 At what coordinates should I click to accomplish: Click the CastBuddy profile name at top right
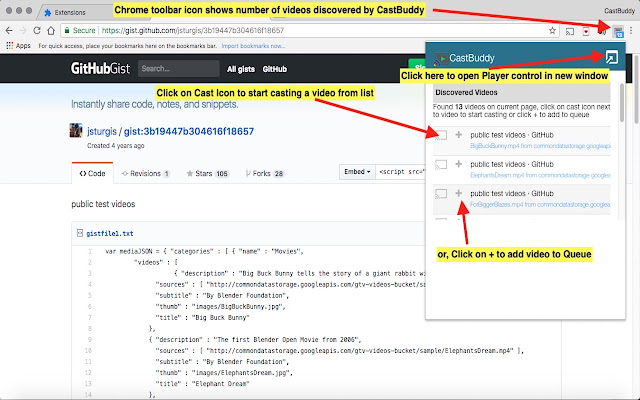[619, 11]
